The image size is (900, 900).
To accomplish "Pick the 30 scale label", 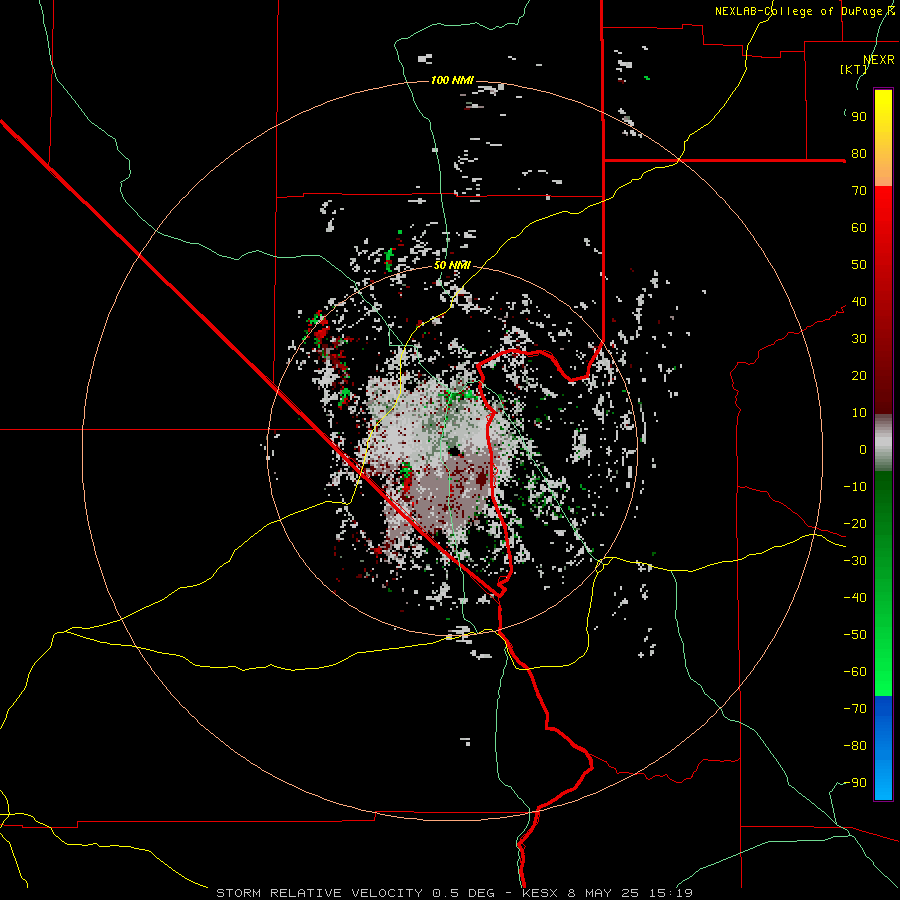I will tap(859, 339).
